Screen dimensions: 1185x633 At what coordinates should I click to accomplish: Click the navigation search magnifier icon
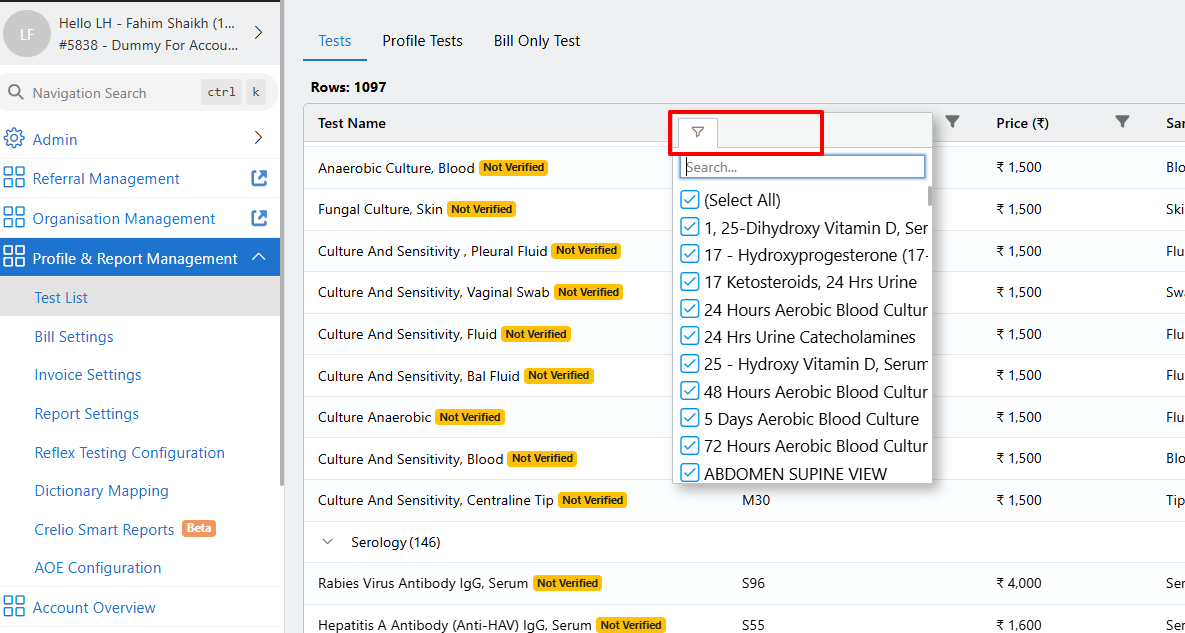pos(16,93)
